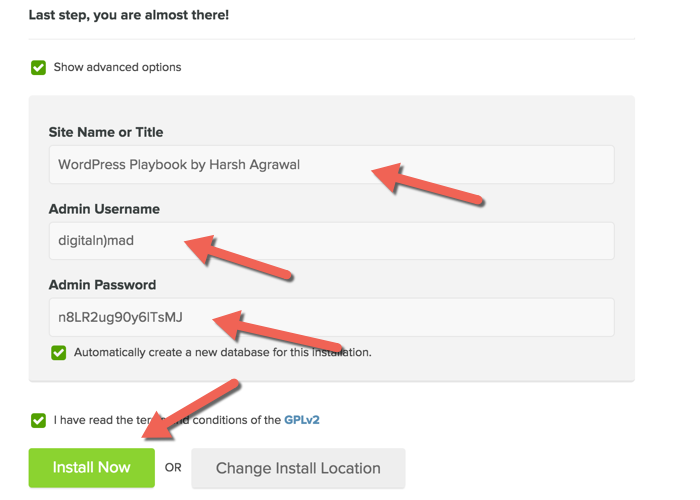
Task: Click the "Show advanced options" label text
Action: click(x=117, y=68)
